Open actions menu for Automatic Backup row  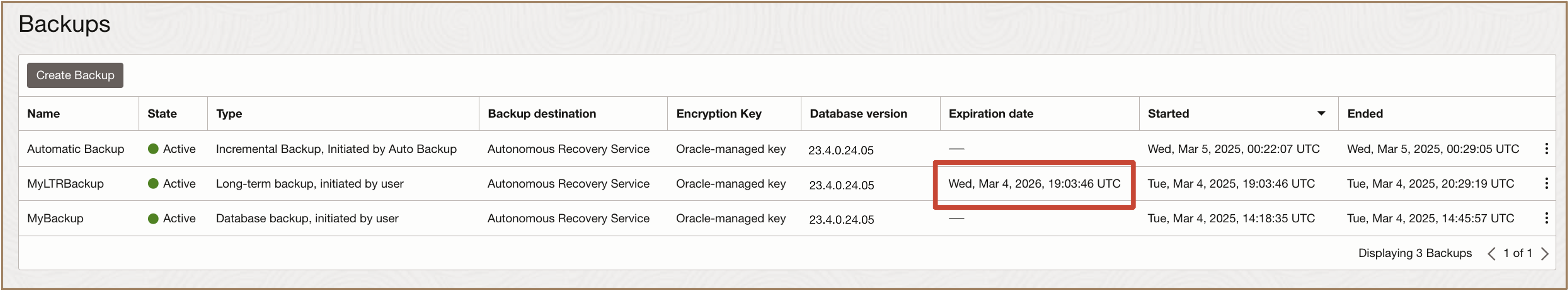pyautogui.click(x=1546, y=149)
